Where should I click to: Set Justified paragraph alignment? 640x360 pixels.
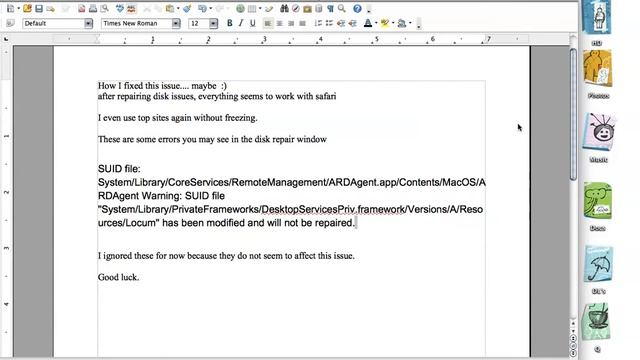pyautogui.click(x=302, y=23)
